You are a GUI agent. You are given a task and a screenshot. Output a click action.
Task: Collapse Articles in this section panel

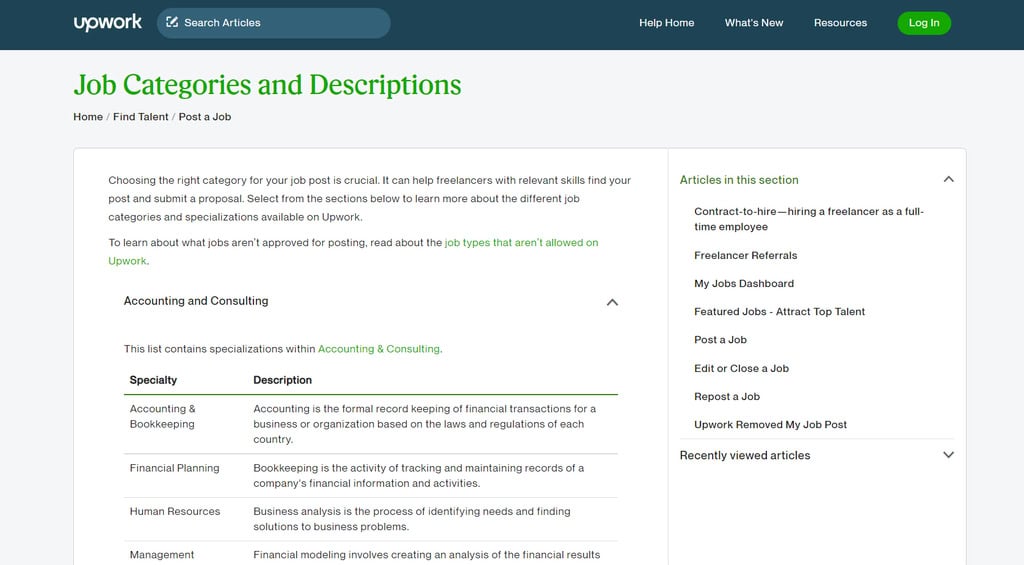click(948, 180)
